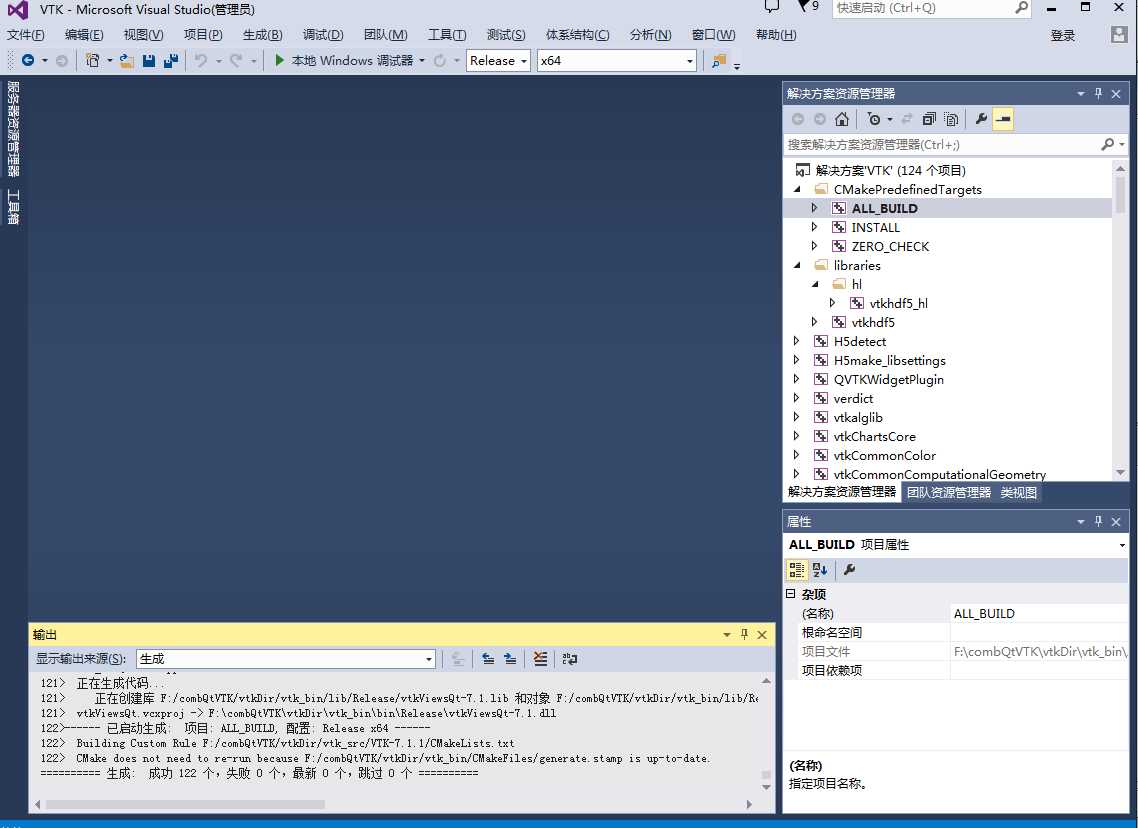Expand the ZERO_CHECK project node

tap(814, 246)
